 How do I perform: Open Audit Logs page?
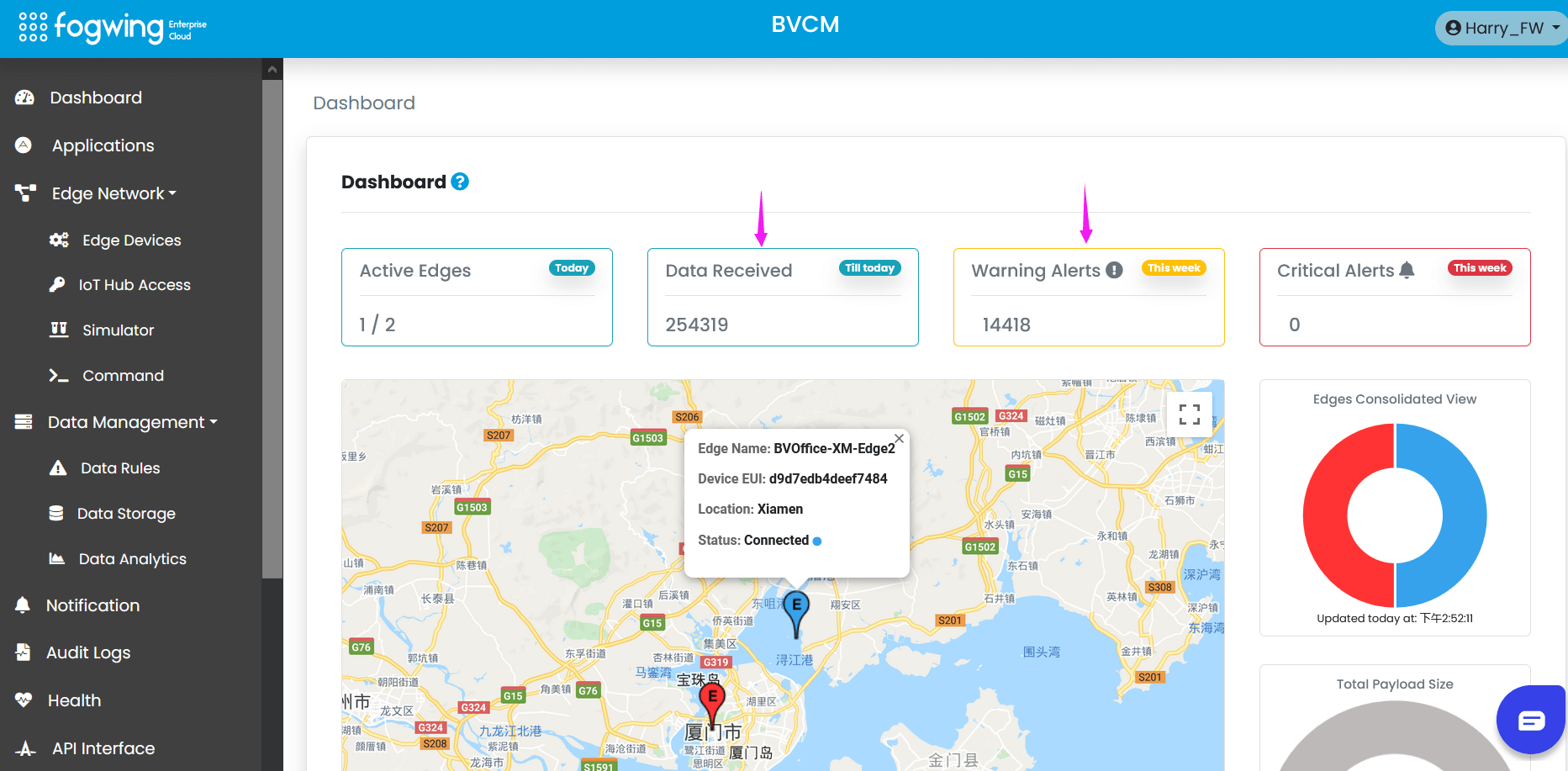(x=88, y=652)
